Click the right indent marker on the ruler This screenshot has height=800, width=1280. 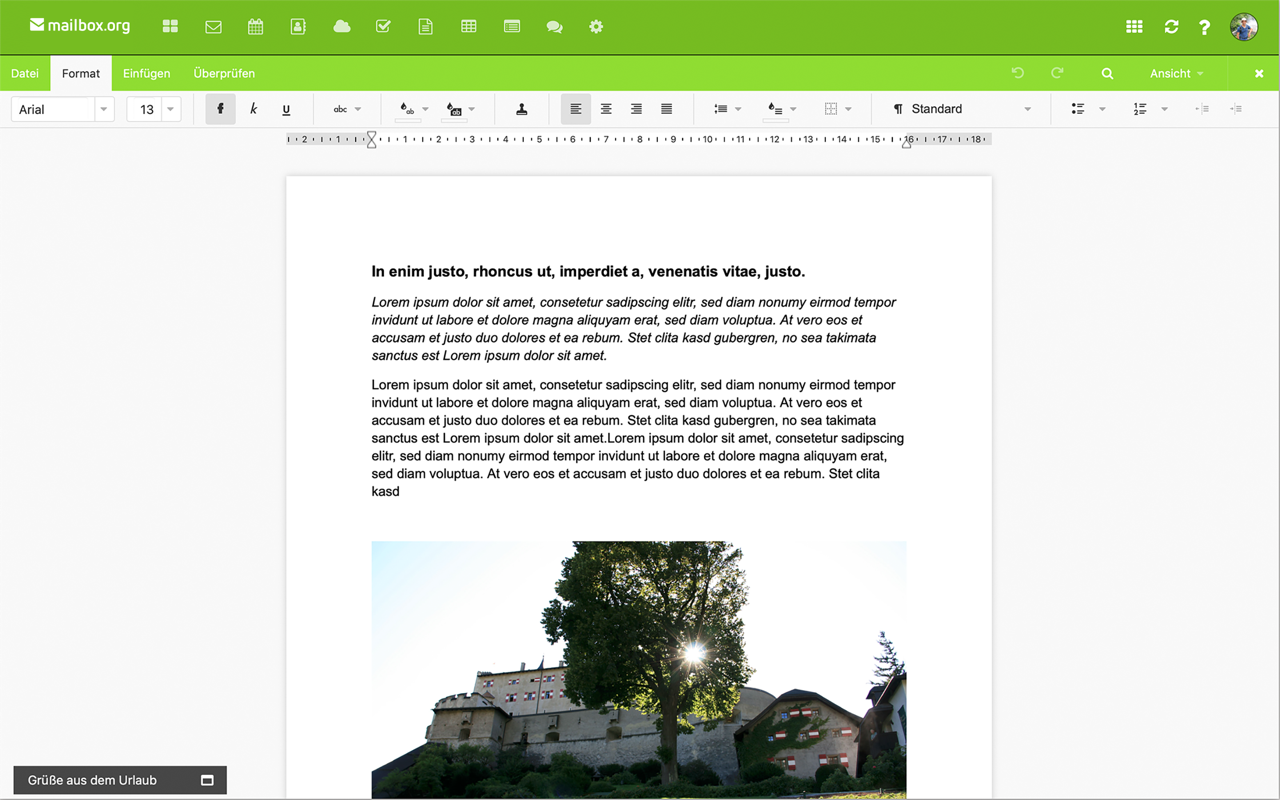click(x=907, y=144)
